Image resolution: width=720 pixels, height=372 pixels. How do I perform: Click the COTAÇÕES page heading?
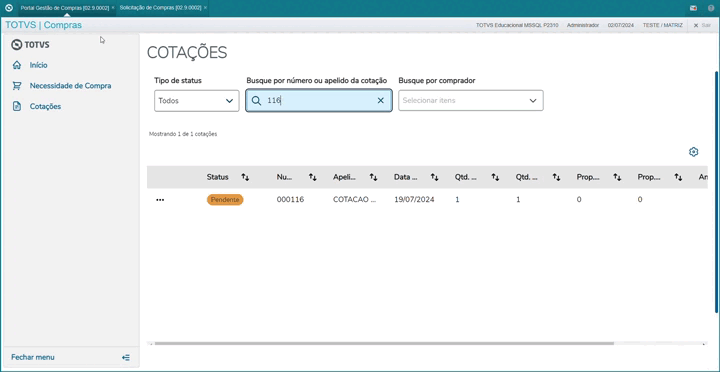pos(187,53)
